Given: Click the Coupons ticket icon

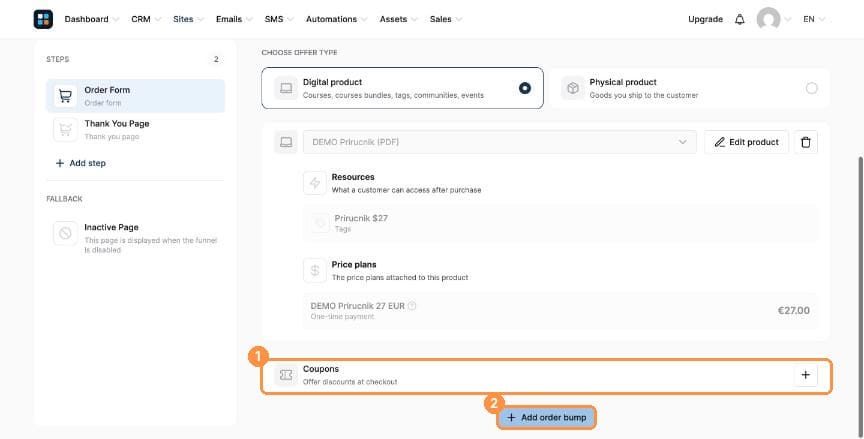Looking at the screenshot, I should pos(286,375).
